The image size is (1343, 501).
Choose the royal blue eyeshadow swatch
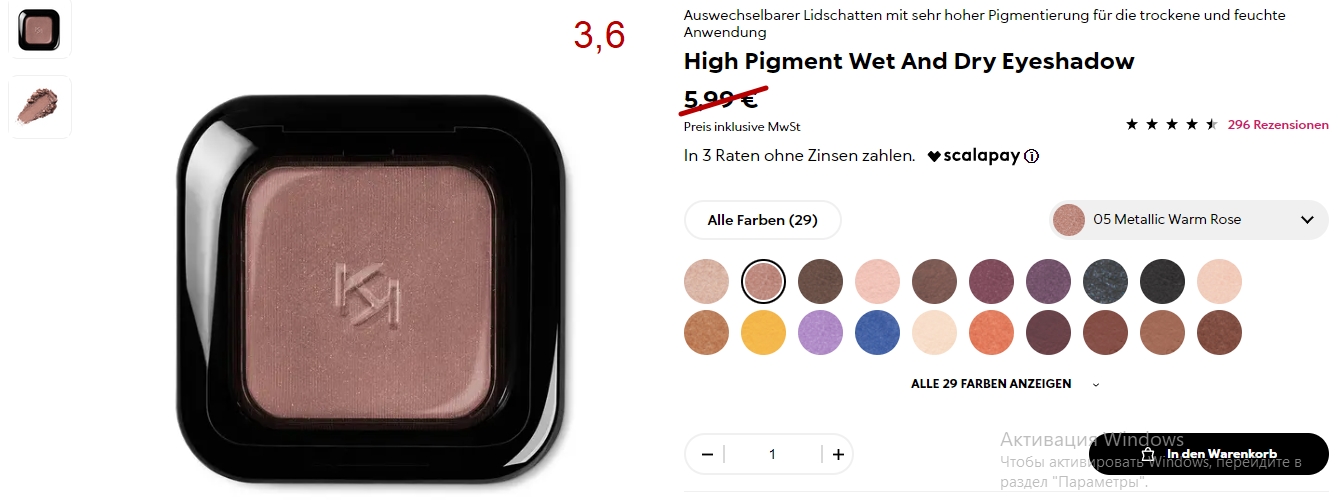coord(877,333)
